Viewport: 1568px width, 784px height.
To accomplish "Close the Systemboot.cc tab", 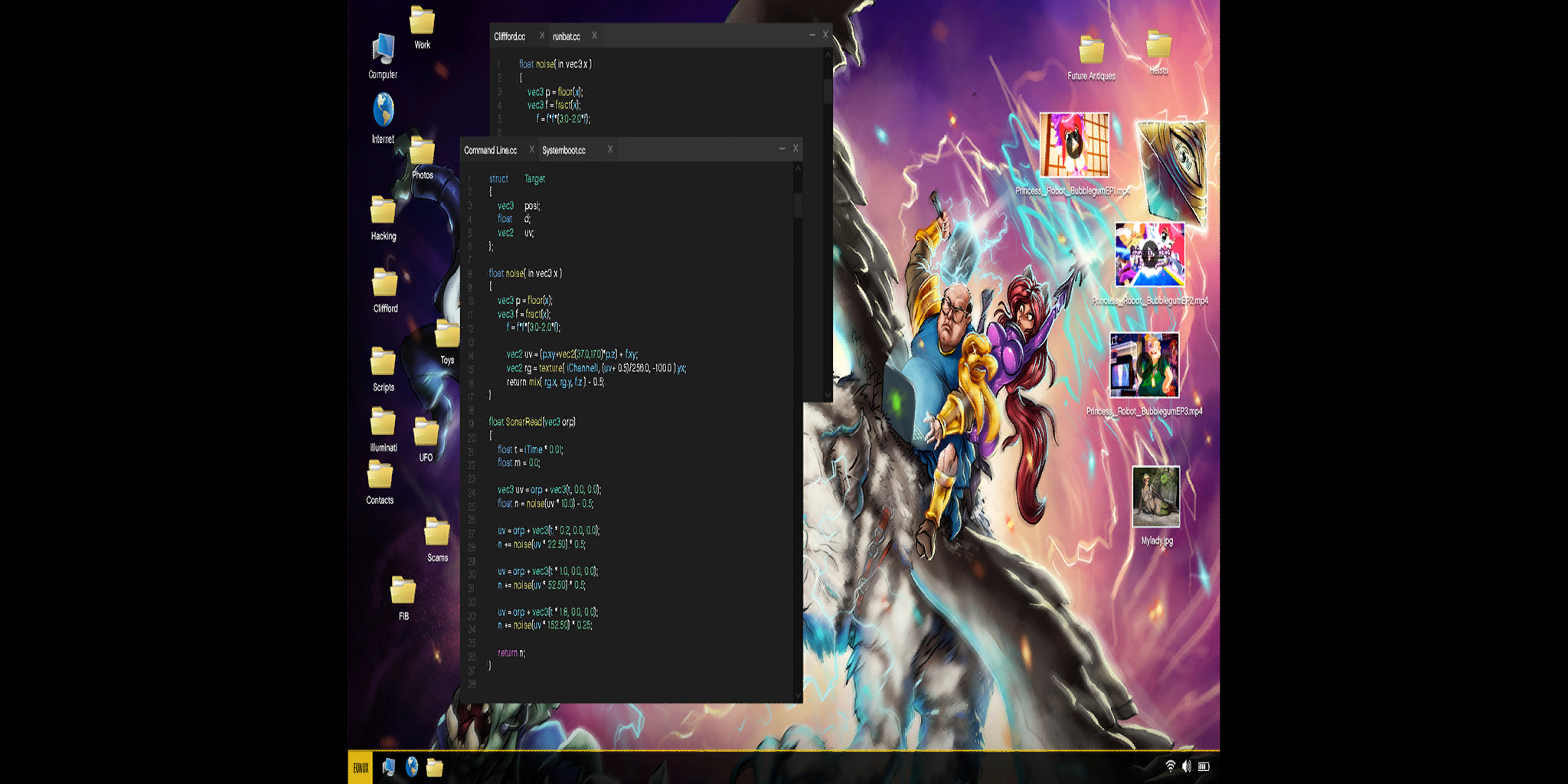I will click(x=609, y=149).
